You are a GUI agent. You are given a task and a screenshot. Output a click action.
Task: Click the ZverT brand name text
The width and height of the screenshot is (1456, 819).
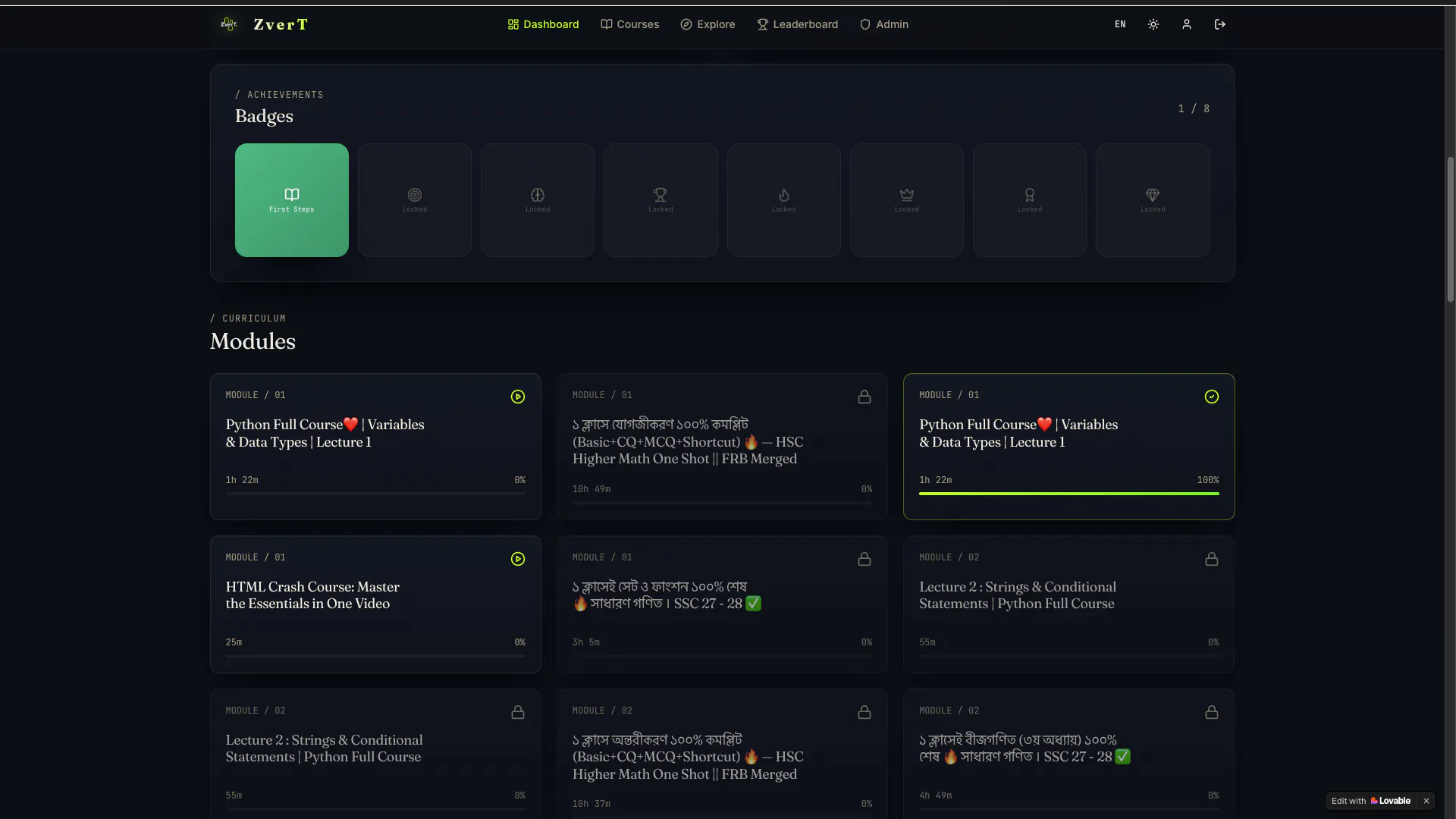[281, 24]
